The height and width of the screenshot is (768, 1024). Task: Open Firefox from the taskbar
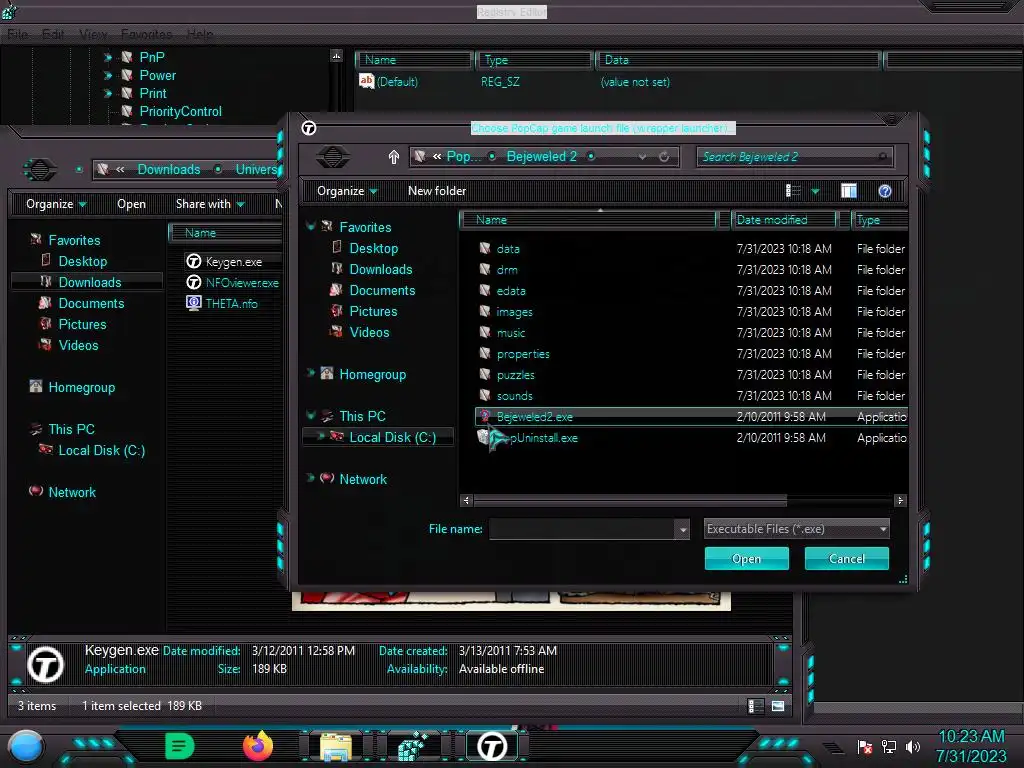click(x=258, y=746)
